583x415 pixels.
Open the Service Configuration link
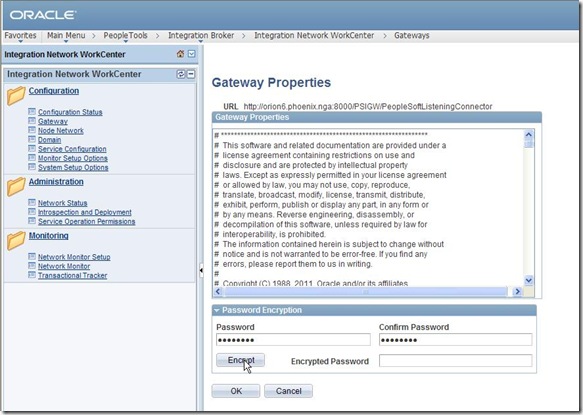72,149
